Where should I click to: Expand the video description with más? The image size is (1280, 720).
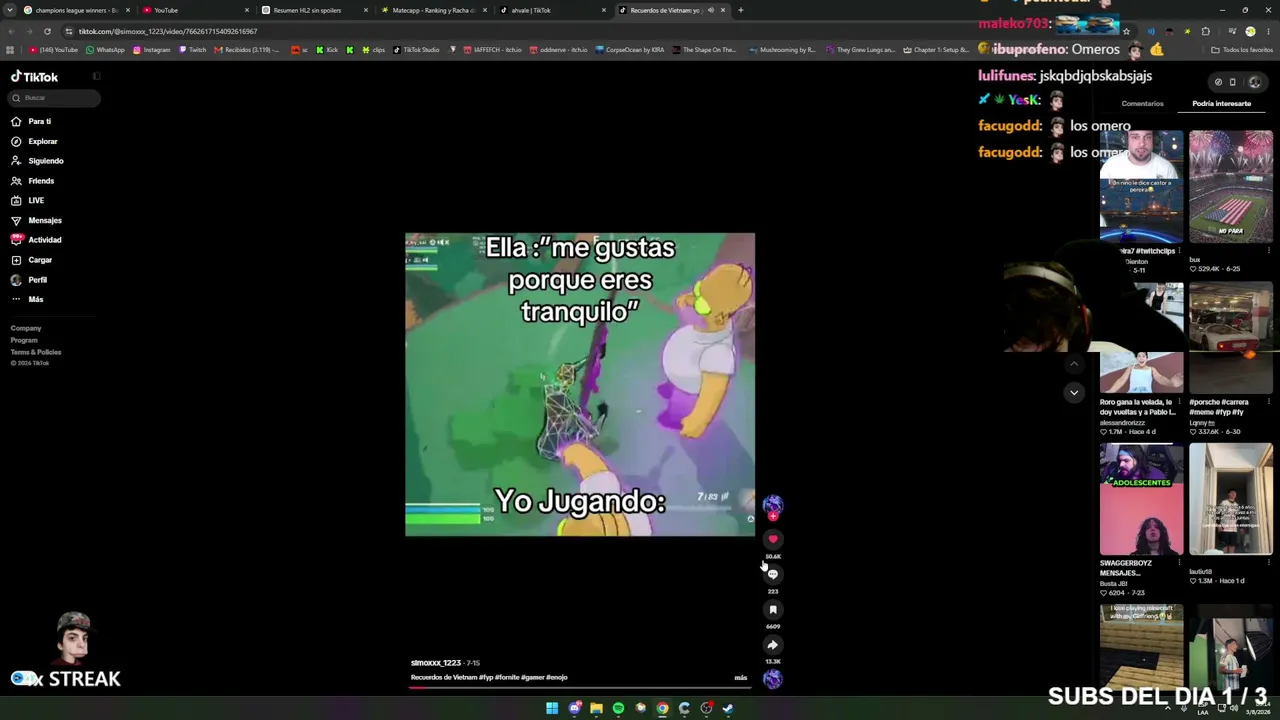click(x=740, y=678)
